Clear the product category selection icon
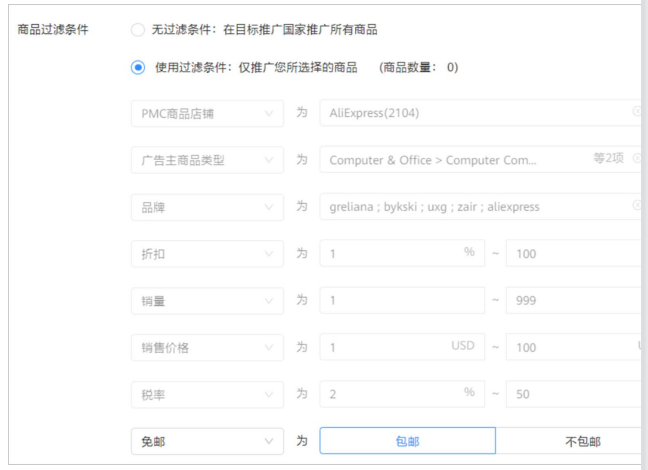Screen dimensions: 648x470 (x=637, y=158)
